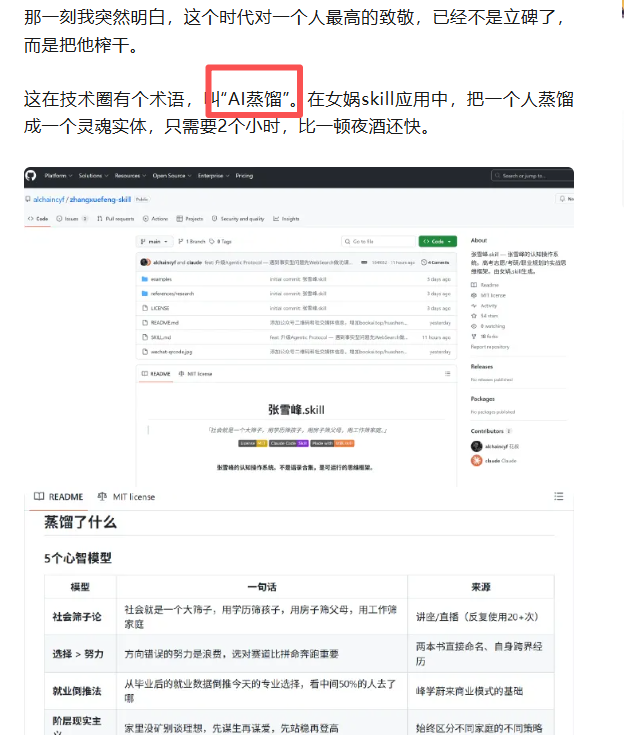Open the Solutions dropdown menu
The height and width of the screenshot is (735, 624).
(x=93, y=176)
